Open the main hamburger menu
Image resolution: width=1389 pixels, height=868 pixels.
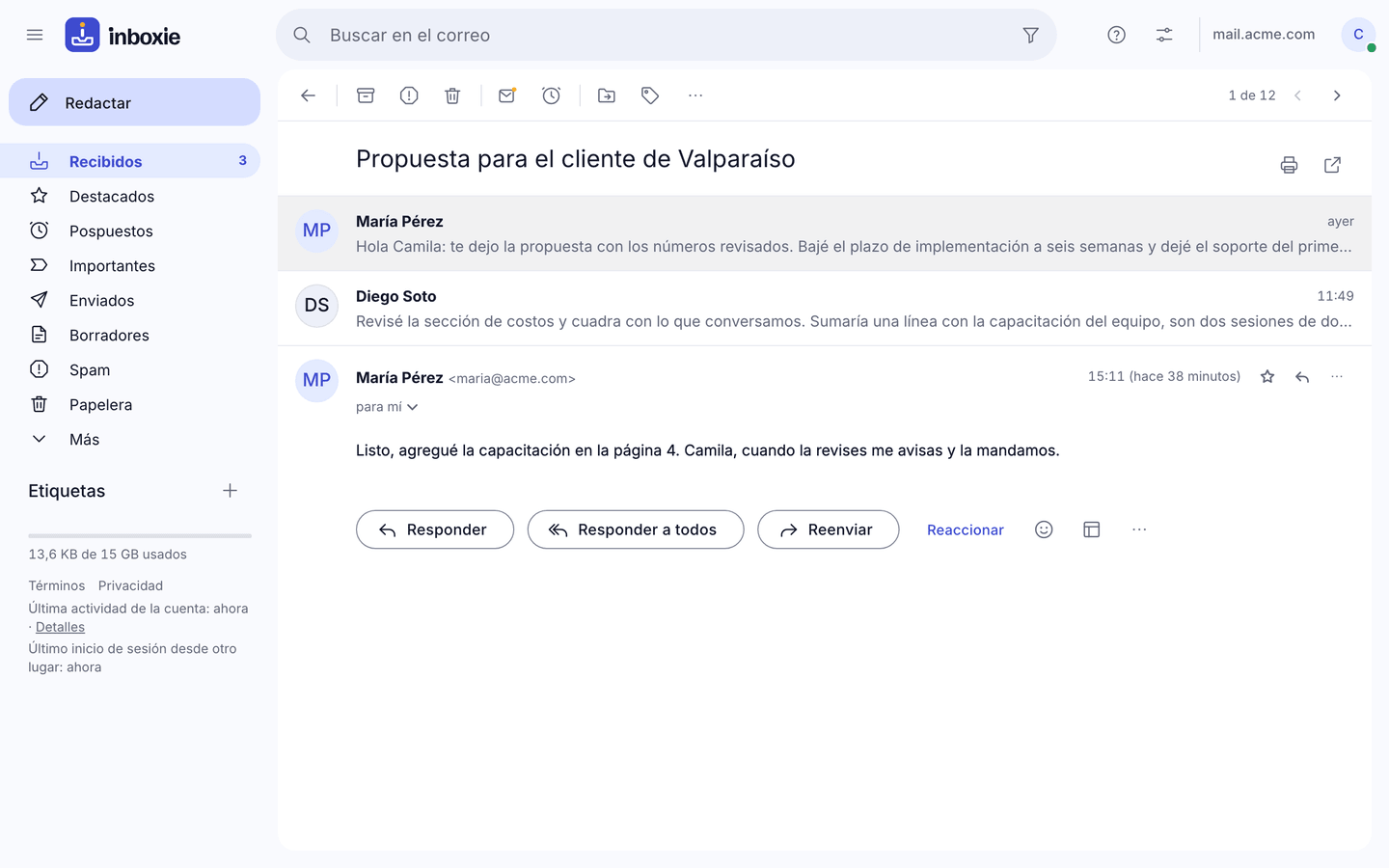[x=35, y=35]
